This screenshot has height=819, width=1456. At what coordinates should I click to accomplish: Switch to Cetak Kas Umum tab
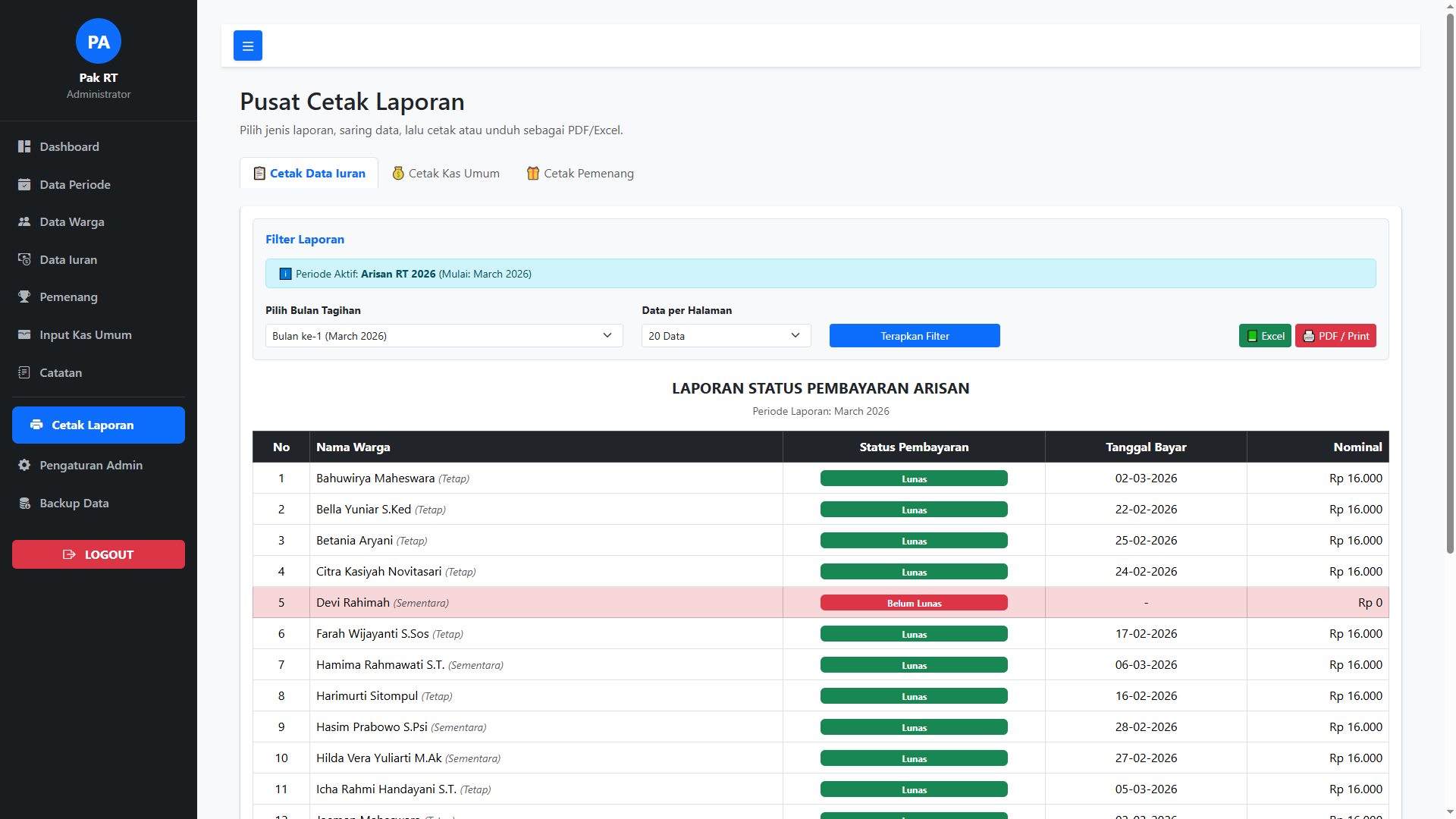click(446, 173)
